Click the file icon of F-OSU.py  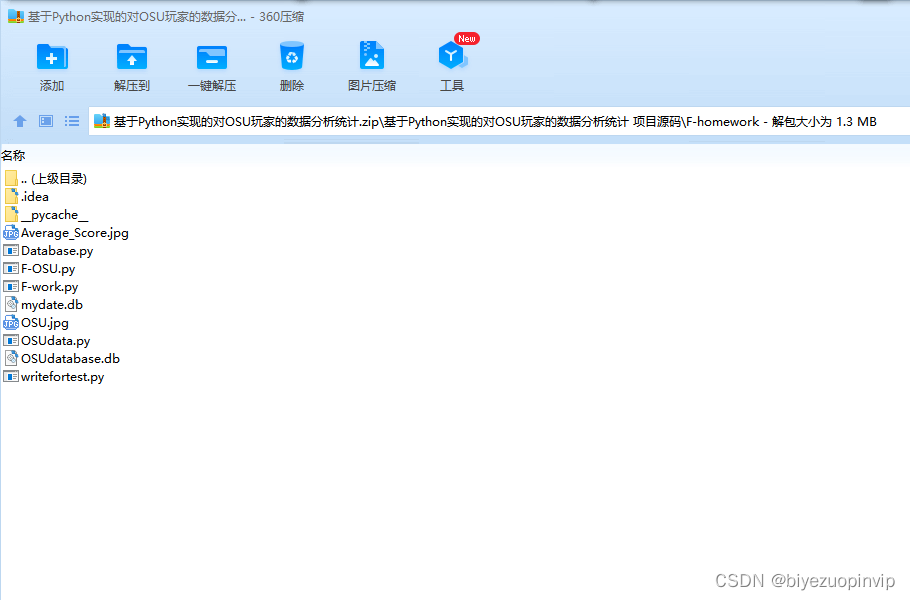coord(11,269)
